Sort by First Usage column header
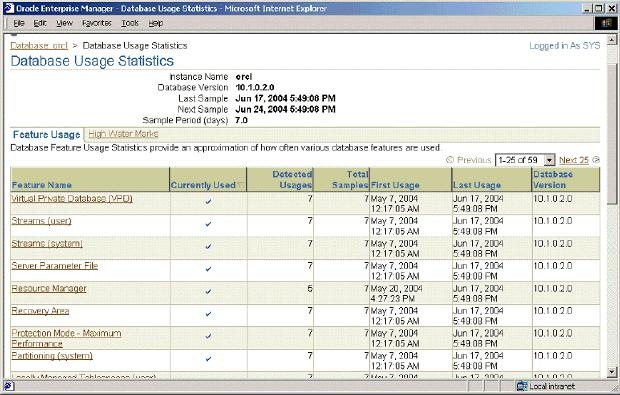The height and width of the screenshot is (395, 620). point(395,185)
